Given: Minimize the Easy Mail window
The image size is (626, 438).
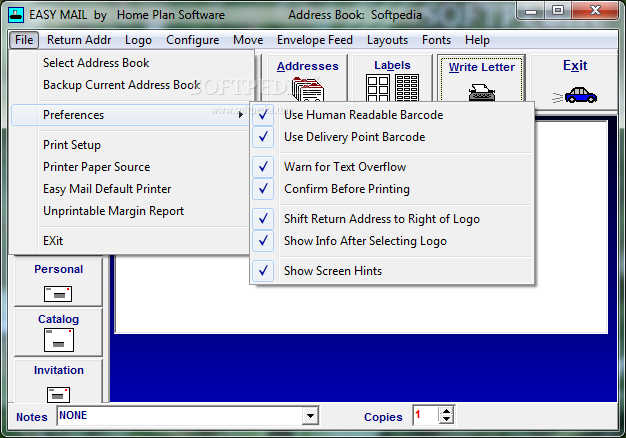Looking at the screenshot, I should click(531, 11).
